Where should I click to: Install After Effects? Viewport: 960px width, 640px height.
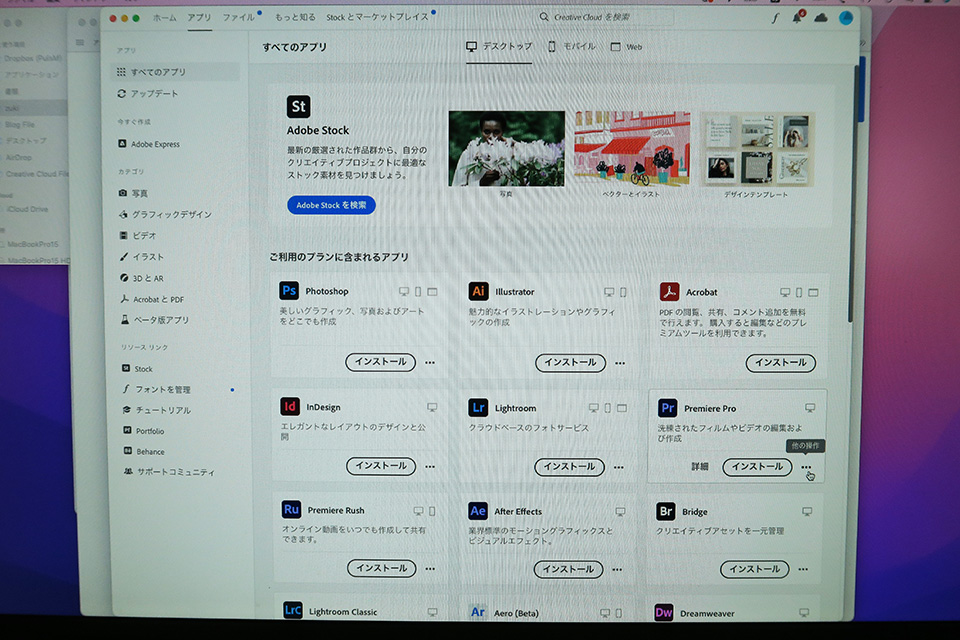click(x=568, y=570)
